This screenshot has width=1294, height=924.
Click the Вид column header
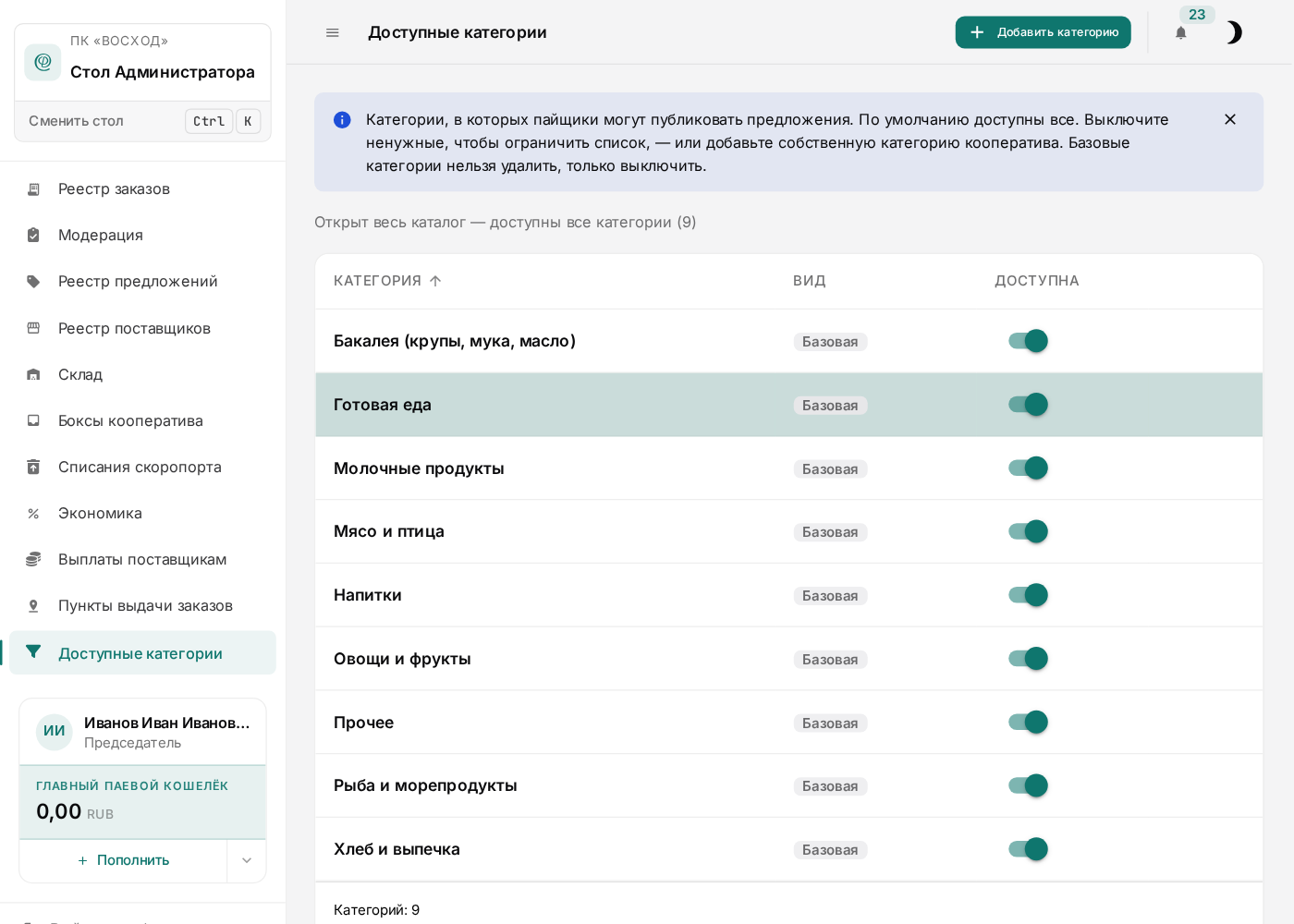coord(809,281)
